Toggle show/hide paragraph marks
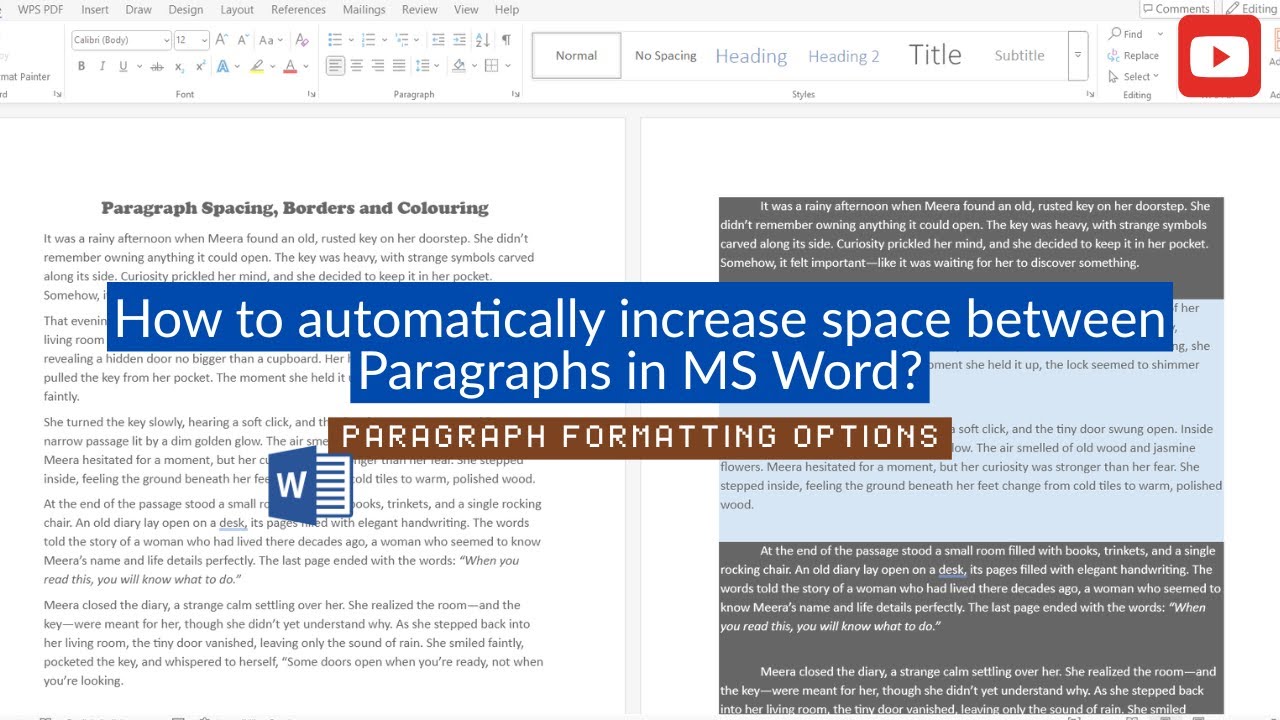Screen dimensions: 1280x720 point(506,40)
